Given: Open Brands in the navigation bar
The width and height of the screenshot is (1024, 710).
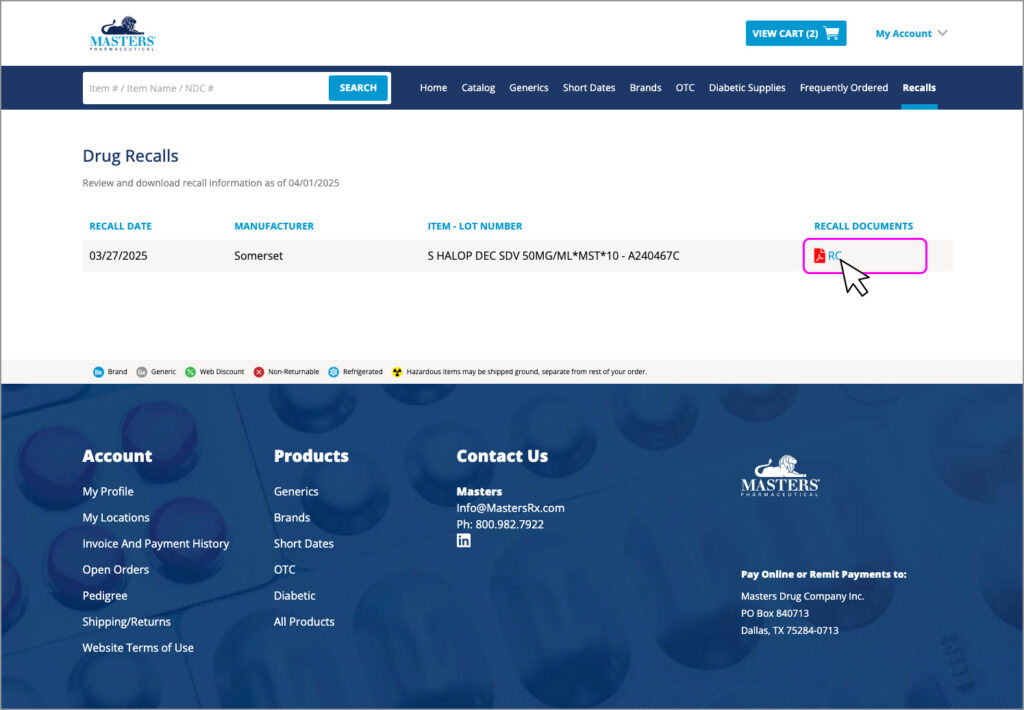Looking at the screenshot, I should tap(645, 88).
